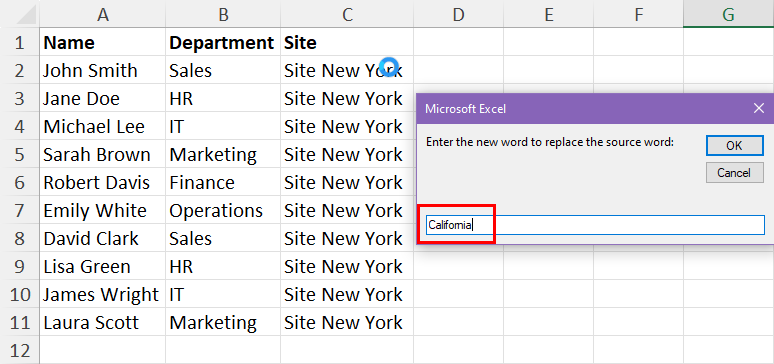Viewport: 774px width, 364px height.
Task: Select row 4 header
Action: coord(20,126)
